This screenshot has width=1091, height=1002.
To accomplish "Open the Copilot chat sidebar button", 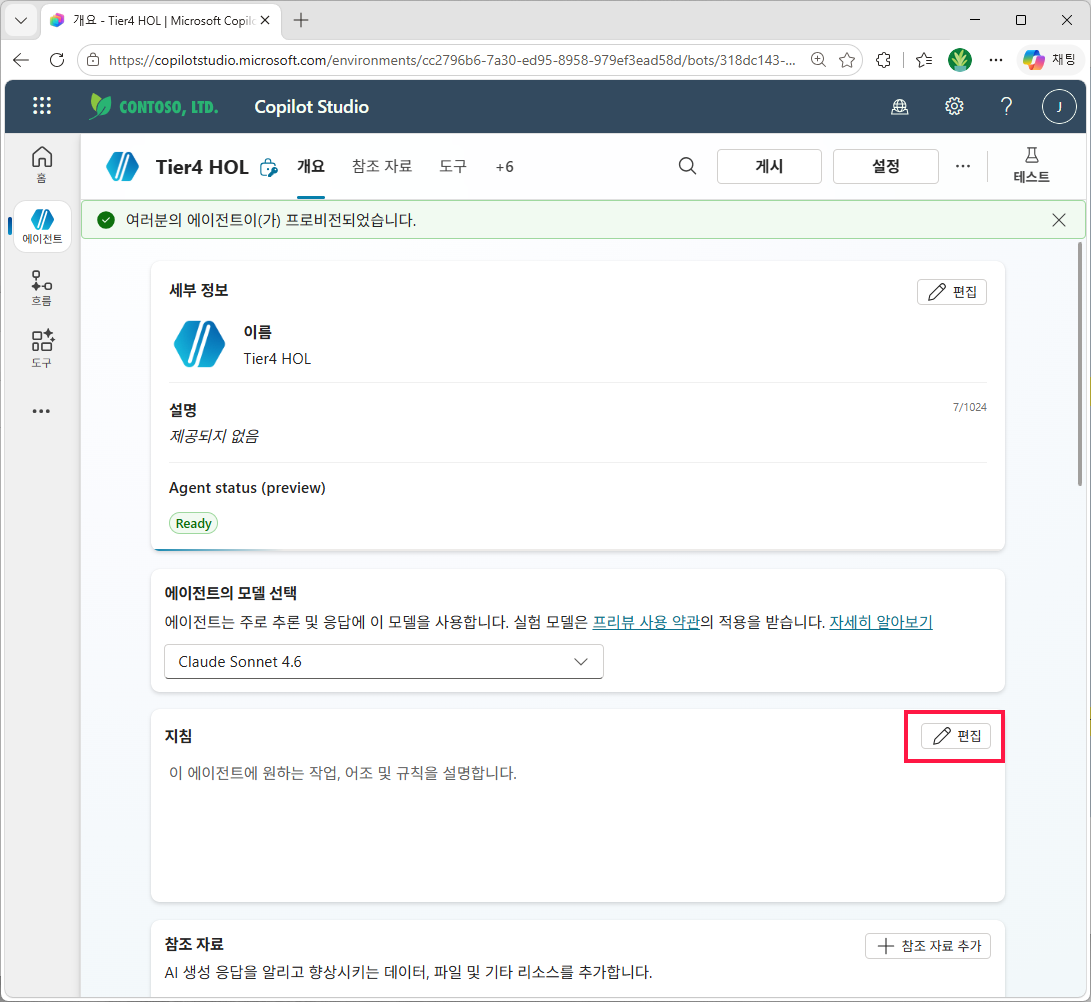I will pos(1050,60).
